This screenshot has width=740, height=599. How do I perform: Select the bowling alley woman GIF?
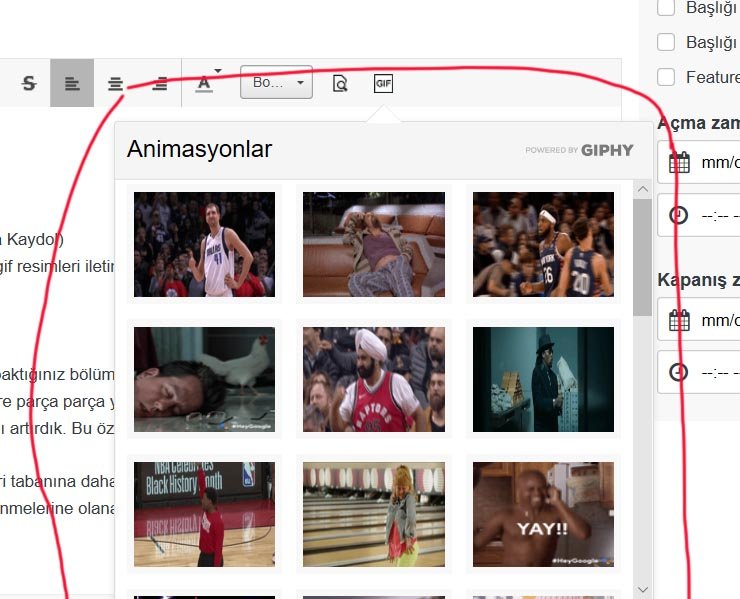tap(374, 515)
